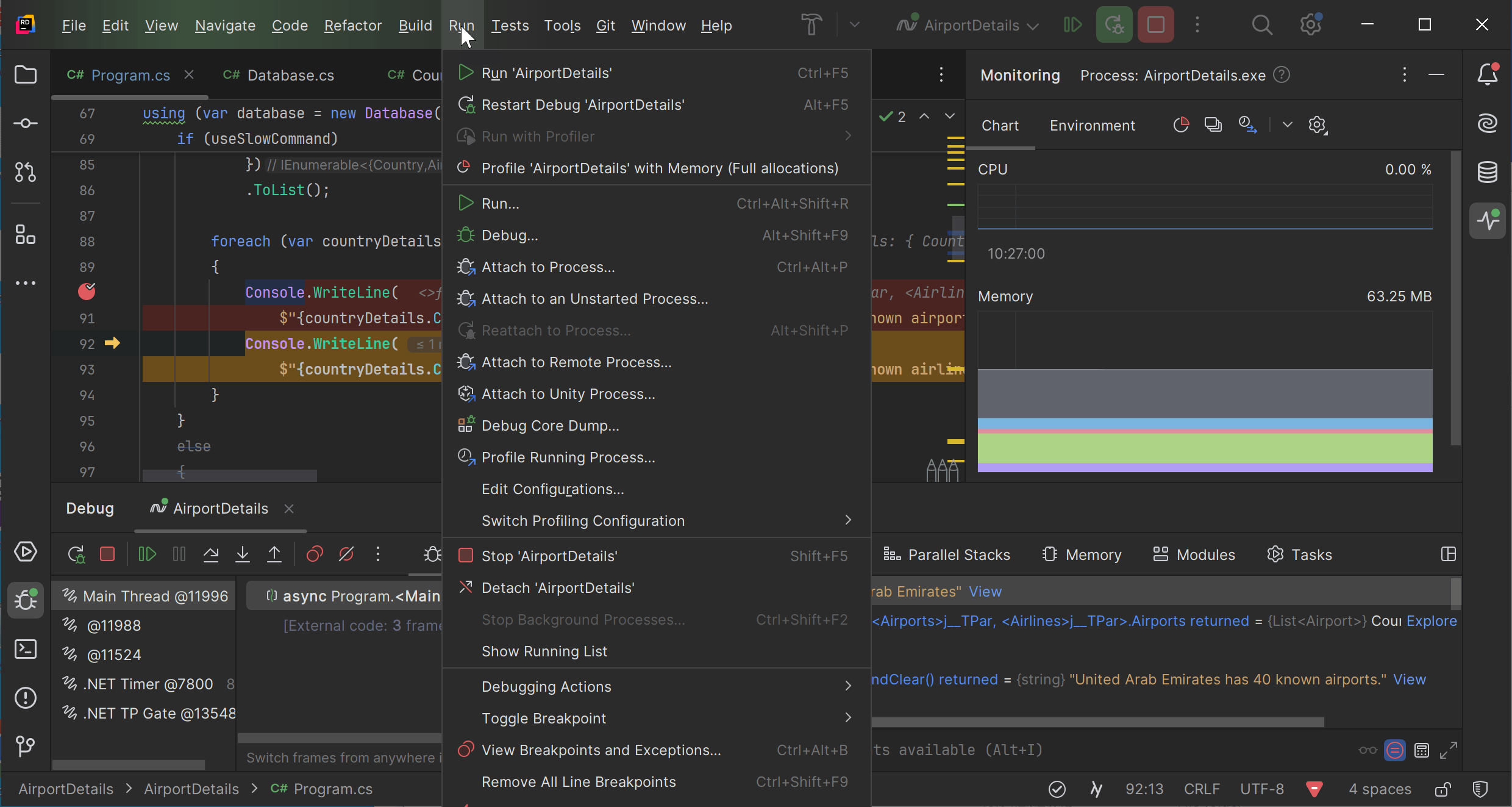Select Run 'AirportDetails' from menu
The height and width of the screenshot is (807, 1512).
coord(546,73)
